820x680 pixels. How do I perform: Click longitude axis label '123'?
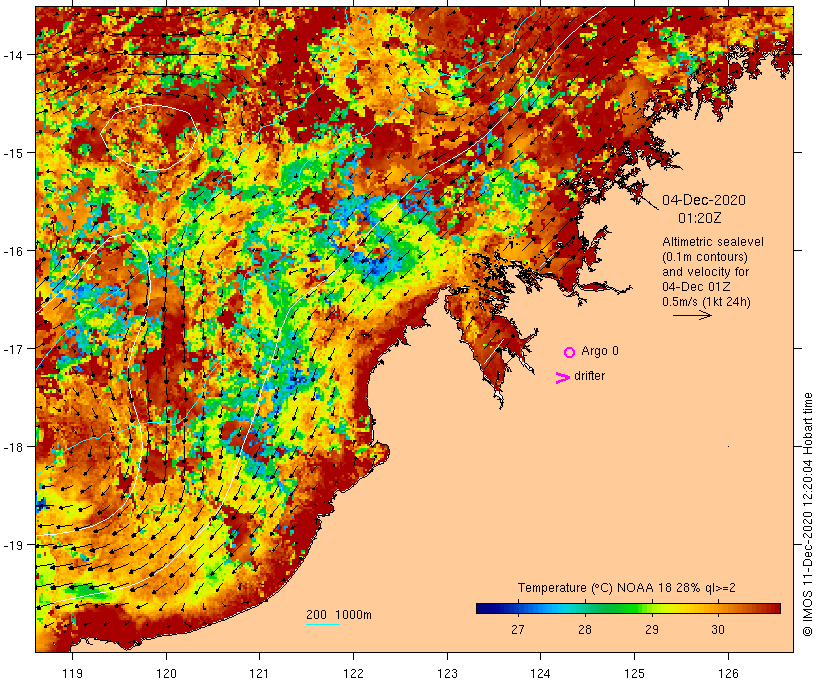[x=447, y=673]
